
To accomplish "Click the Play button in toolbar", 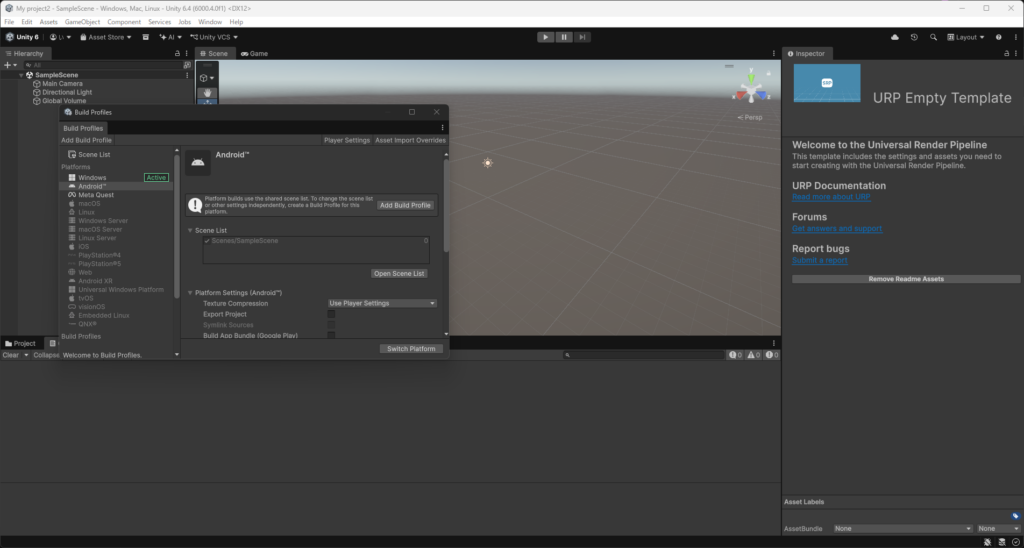I will 545,37.
